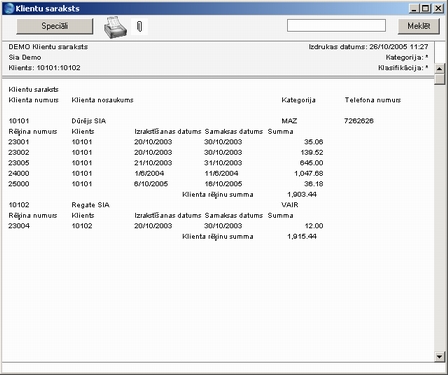The width and height of the screenshot is (448, 375).
Task: Select invoice number 24000
Action: click(x=19, y=174)
